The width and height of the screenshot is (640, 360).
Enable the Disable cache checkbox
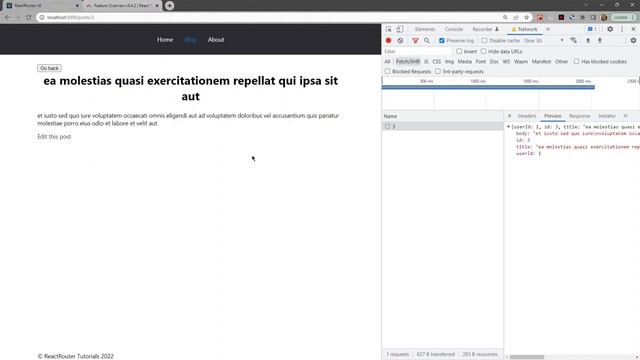point(484,40)
